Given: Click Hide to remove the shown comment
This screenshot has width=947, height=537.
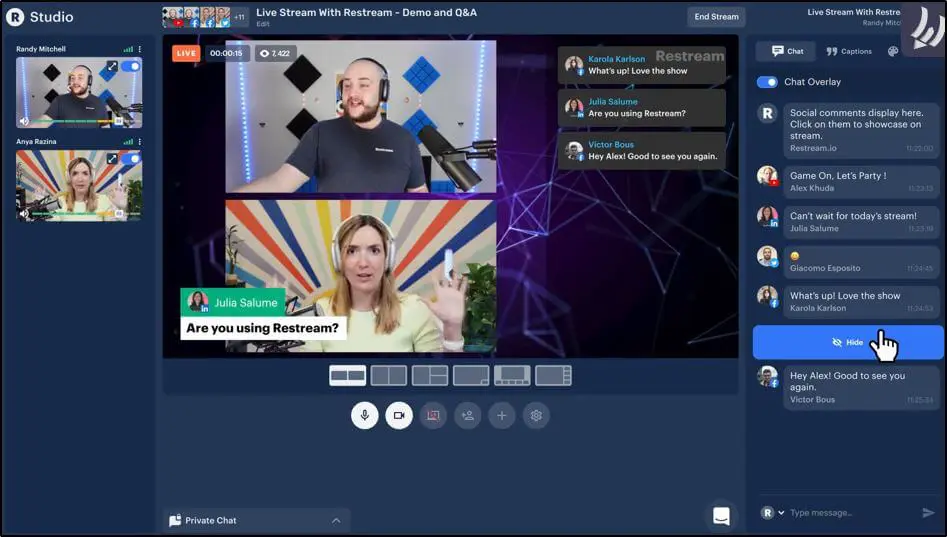Looking at the screenshot, I should [x=848, y=342].
